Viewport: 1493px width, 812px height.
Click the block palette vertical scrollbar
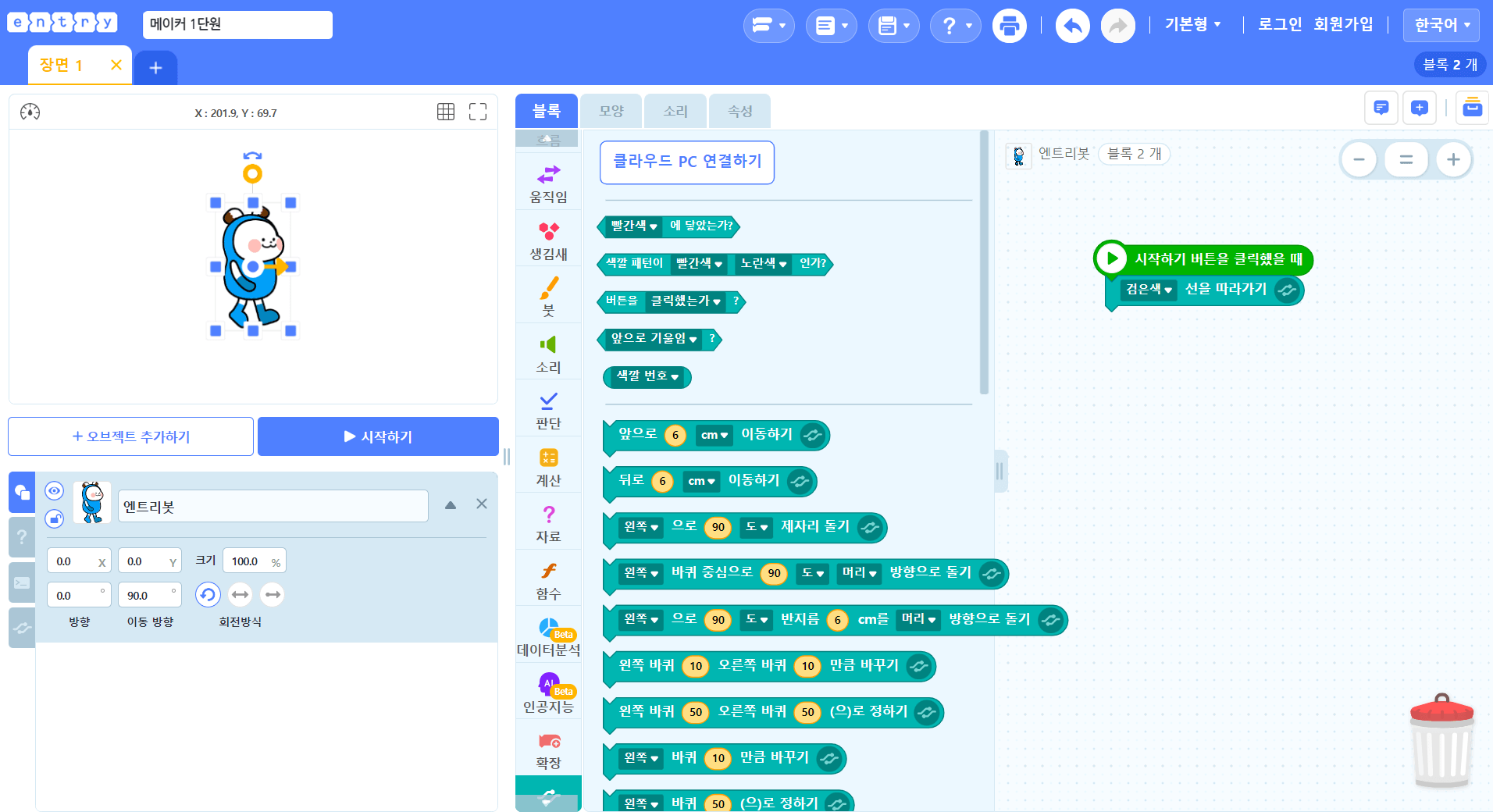[x=984, y=262]
